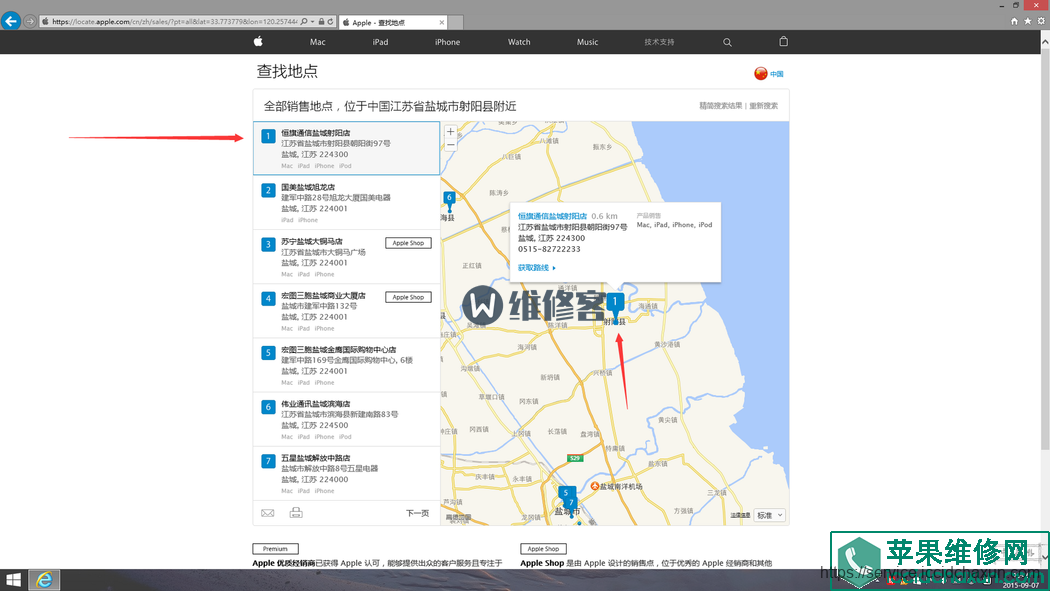
Task: Open 恒旗通信盐城射阳店 link in map popup
Action: click(x=552, y=216)
